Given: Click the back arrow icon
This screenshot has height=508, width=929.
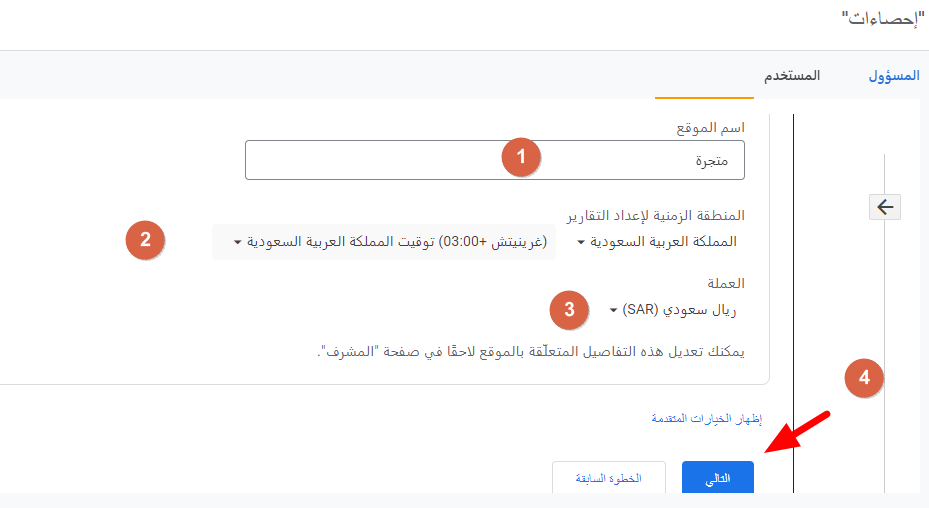Looking at the screenshot, I should pos(885,207).
